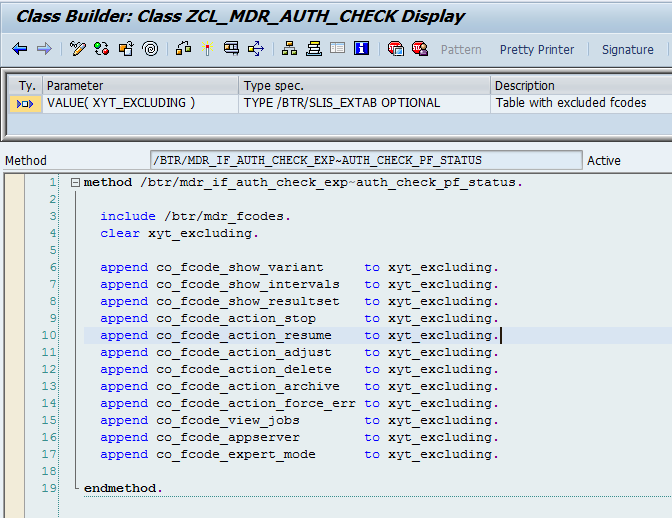Place cursor on 'include /btr/mdr_fcodes' line
Image resolution: width=672 pixels, height=518 pixels.
pos(195,216)
